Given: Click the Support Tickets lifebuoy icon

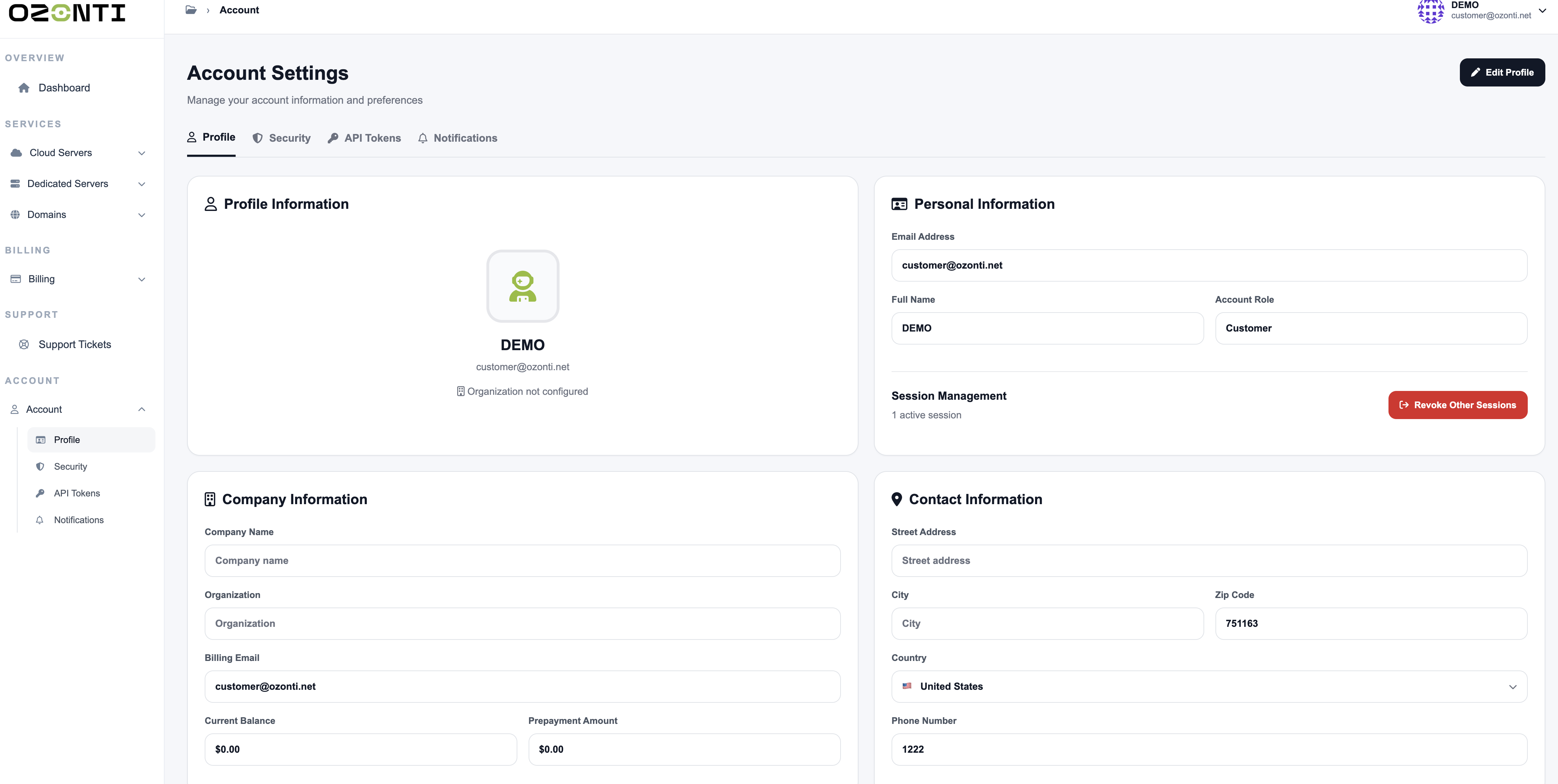Looking at the screenshot, I should (x=24, y=345).
